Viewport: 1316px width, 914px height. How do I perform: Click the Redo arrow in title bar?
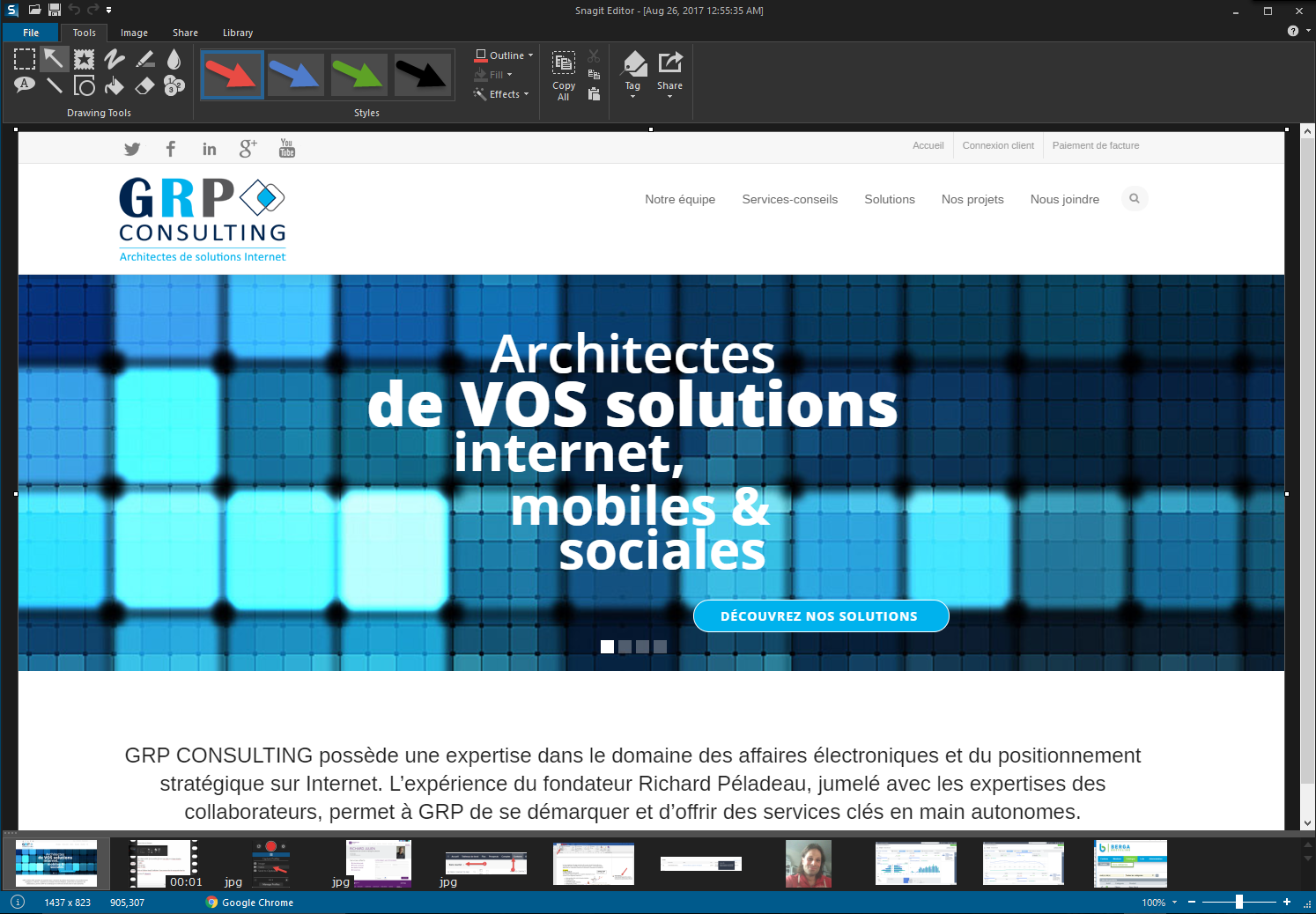[x=92, y=10]
